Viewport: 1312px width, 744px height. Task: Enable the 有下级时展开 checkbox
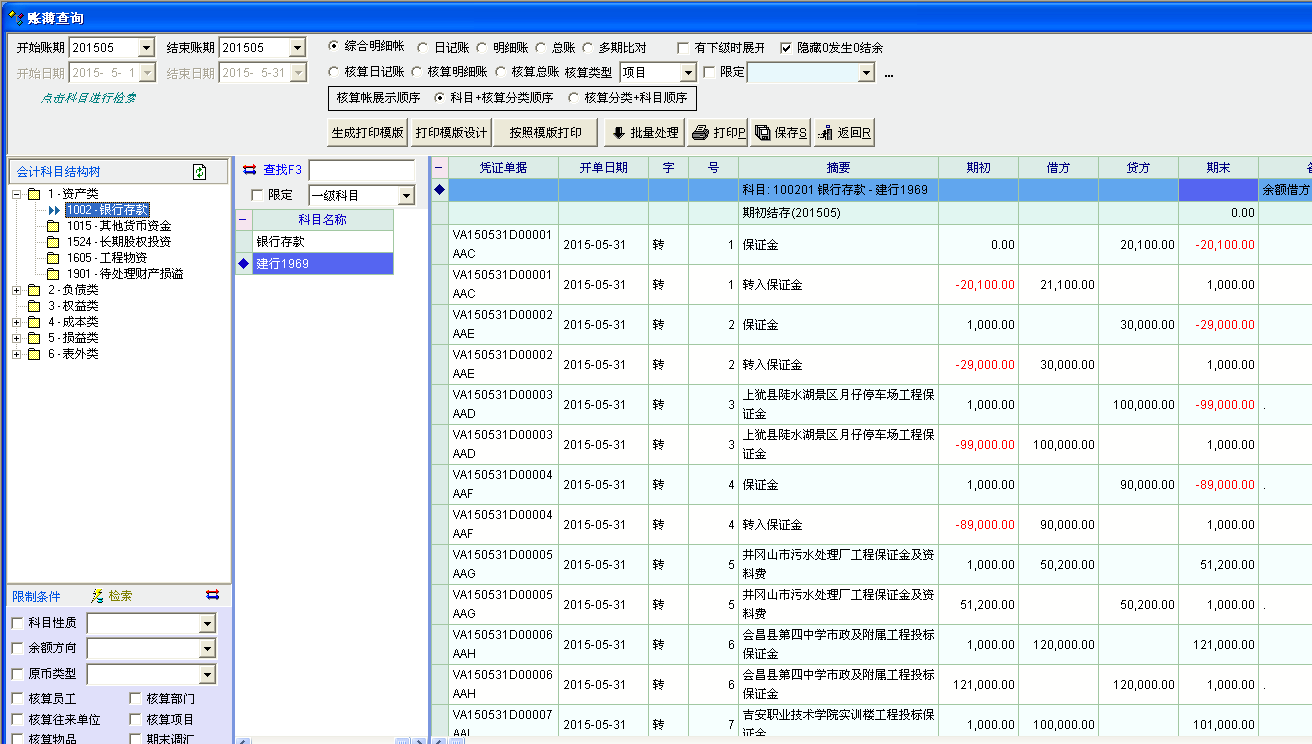[x=684, y=48]
